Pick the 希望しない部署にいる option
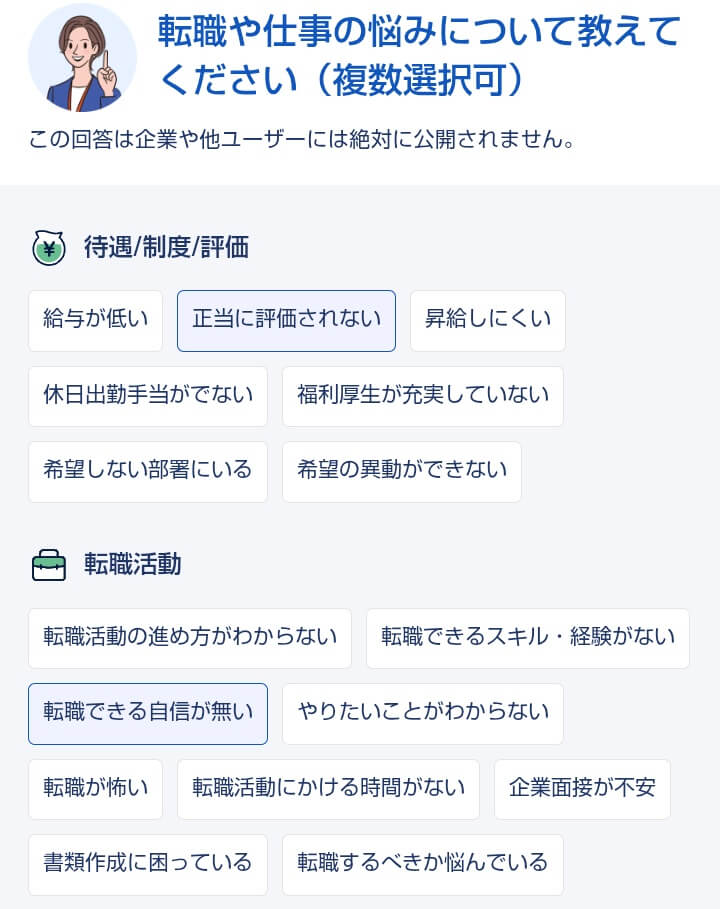 148,471
